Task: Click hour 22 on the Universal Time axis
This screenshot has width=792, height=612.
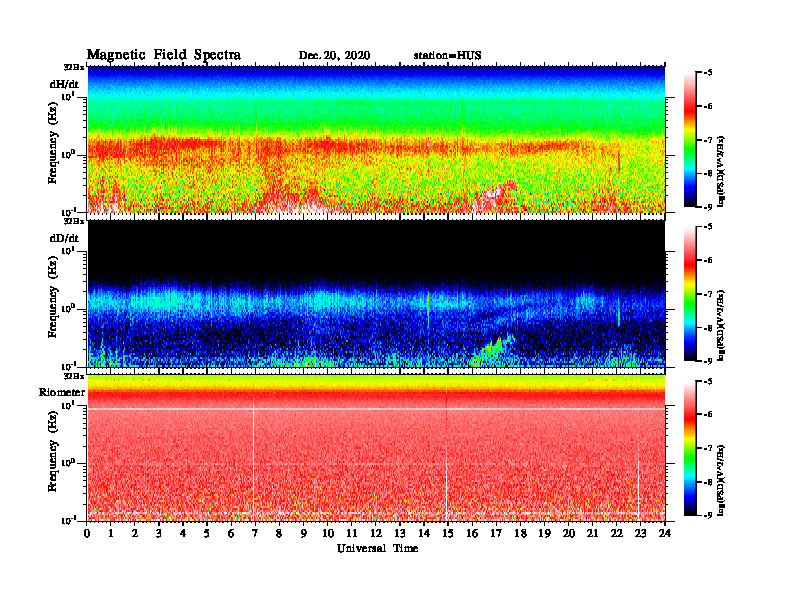Action: (x=617, y=533)
